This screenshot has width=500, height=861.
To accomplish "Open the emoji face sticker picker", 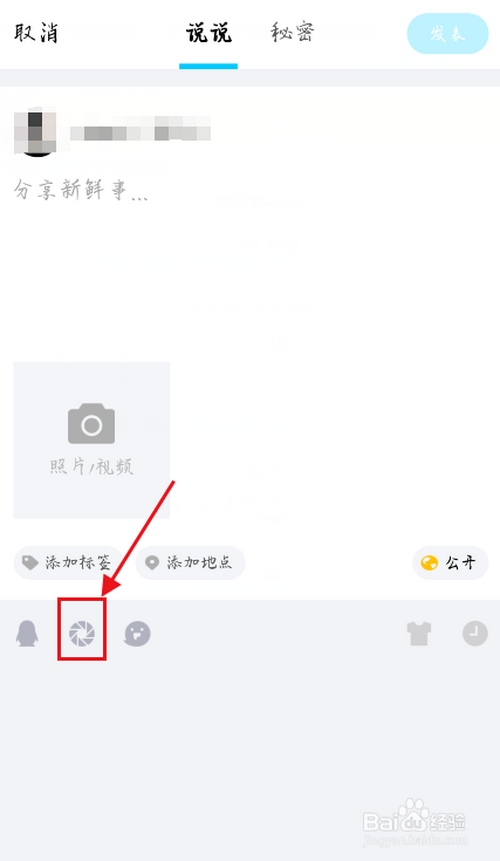I will pos(137,634).
